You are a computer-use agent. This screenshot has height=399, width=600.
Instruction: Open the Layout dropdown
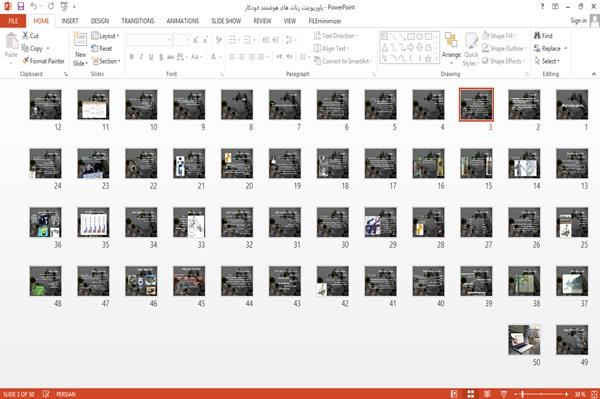point(105,36)
